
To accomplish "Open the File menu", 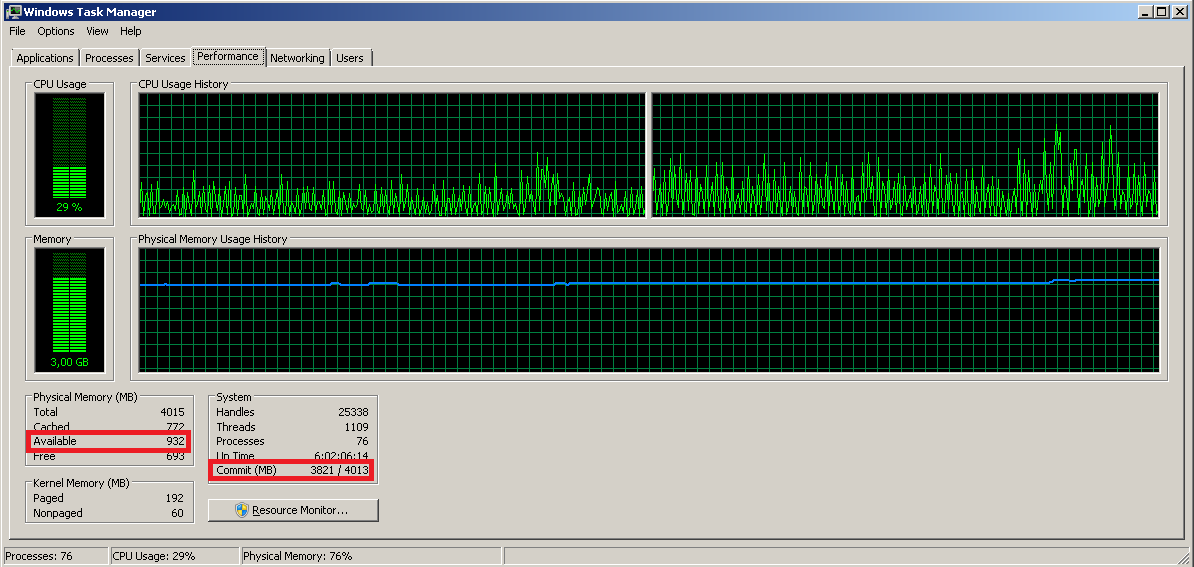I will tap(18, 31).
